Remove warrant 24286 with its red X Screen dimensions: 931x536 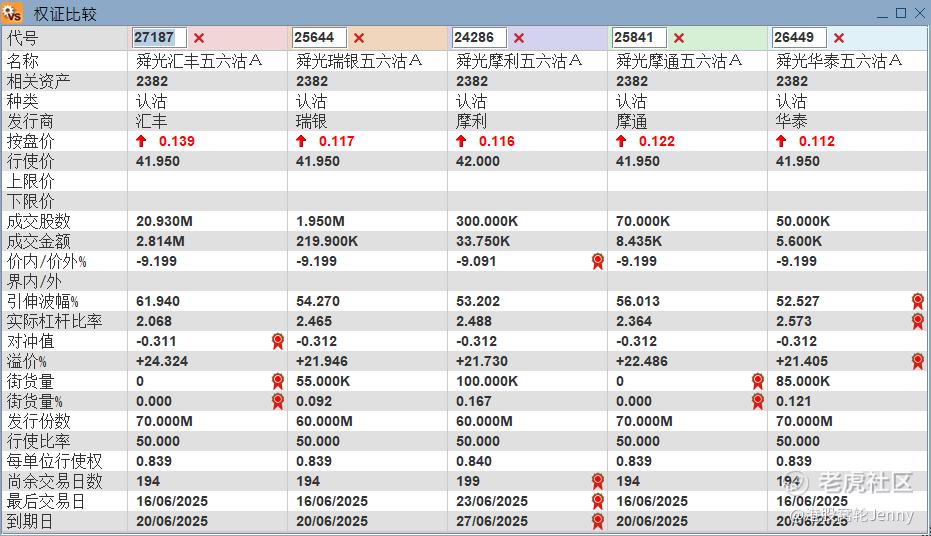[x=519, y=38]
